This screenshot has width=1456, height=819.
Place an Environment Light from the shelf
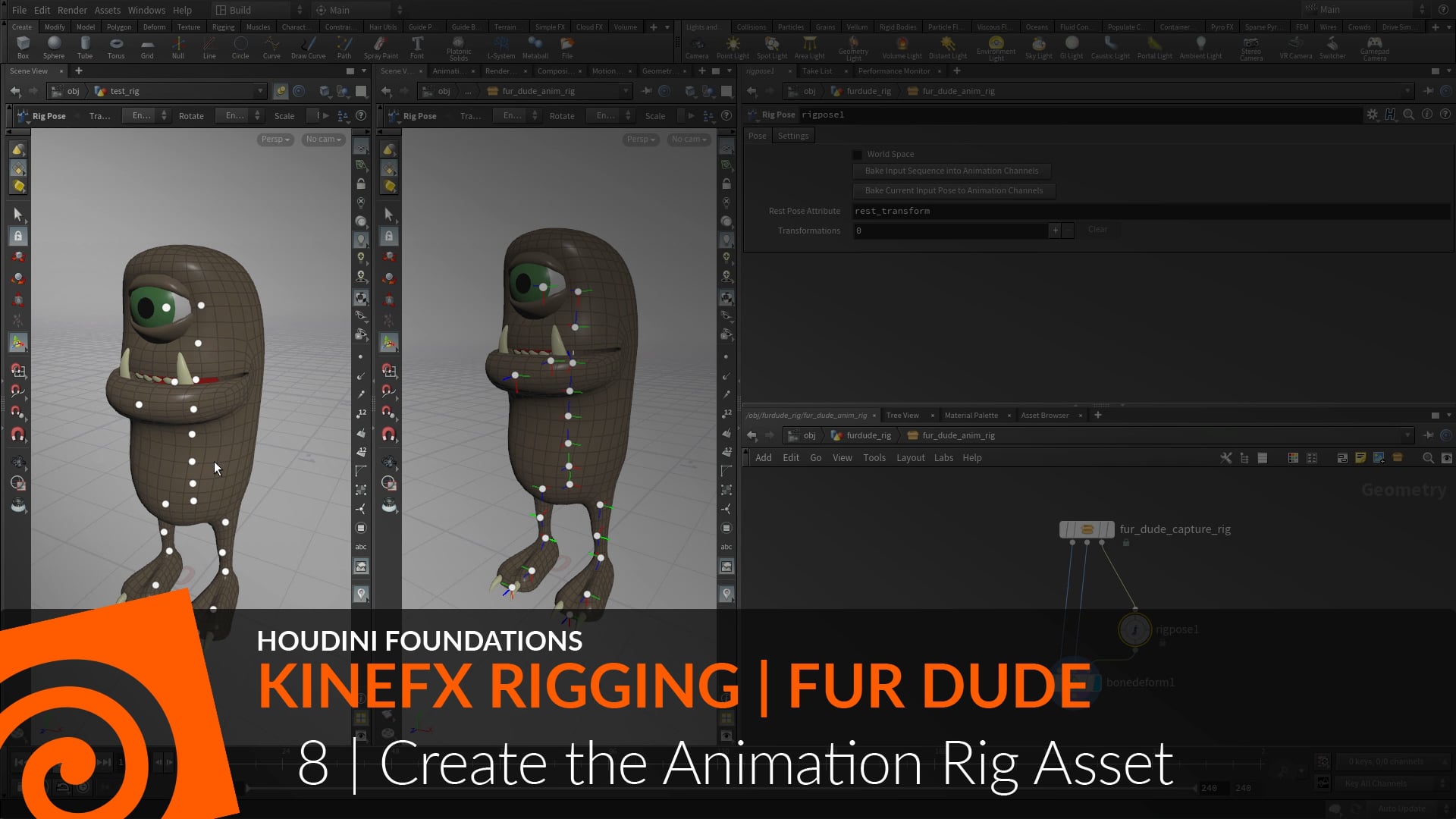(996, 47)
